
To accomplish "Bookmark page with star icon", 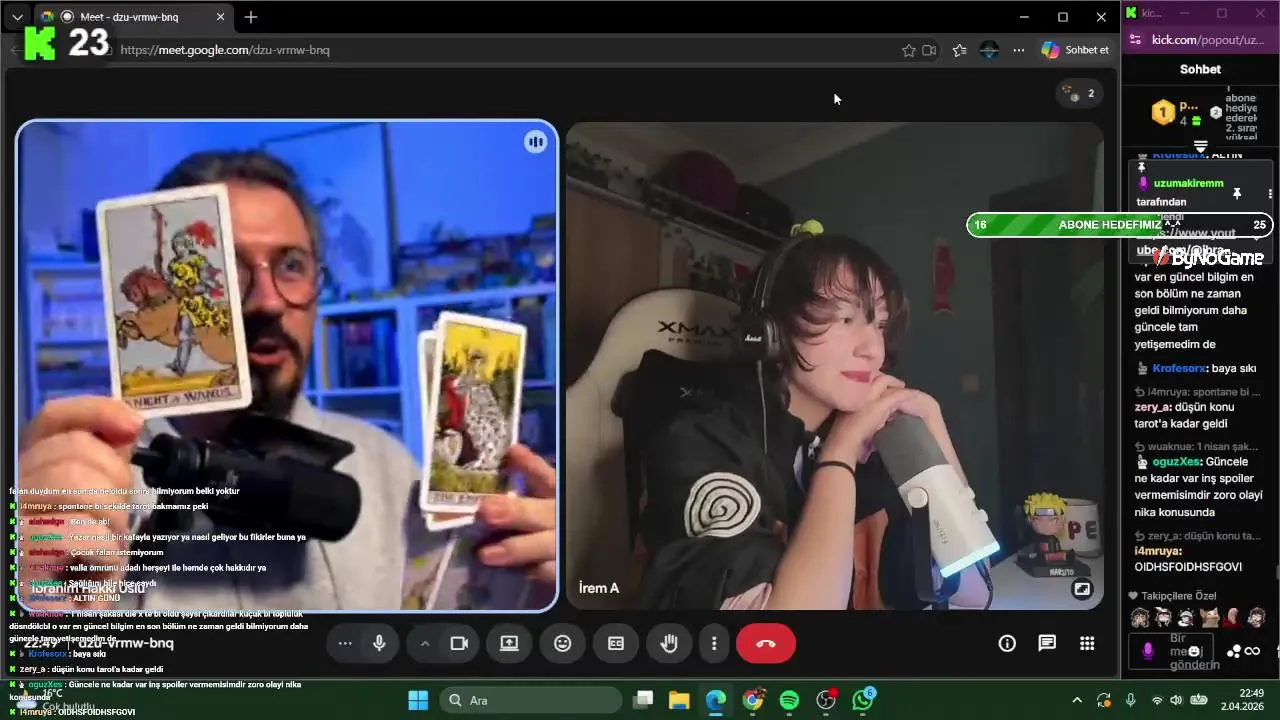I will [909, 50].
